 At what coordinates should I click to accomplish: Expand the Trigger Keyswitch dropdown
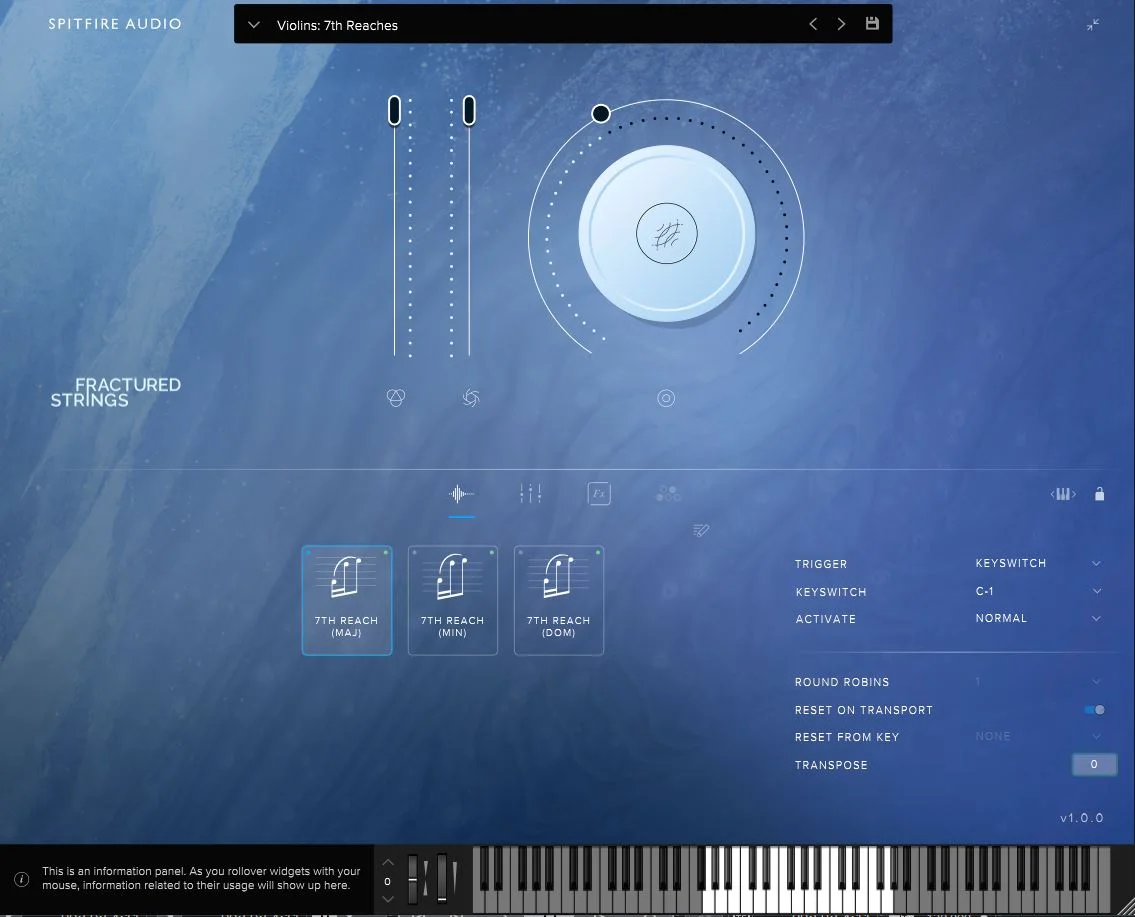click(1038, 563)
